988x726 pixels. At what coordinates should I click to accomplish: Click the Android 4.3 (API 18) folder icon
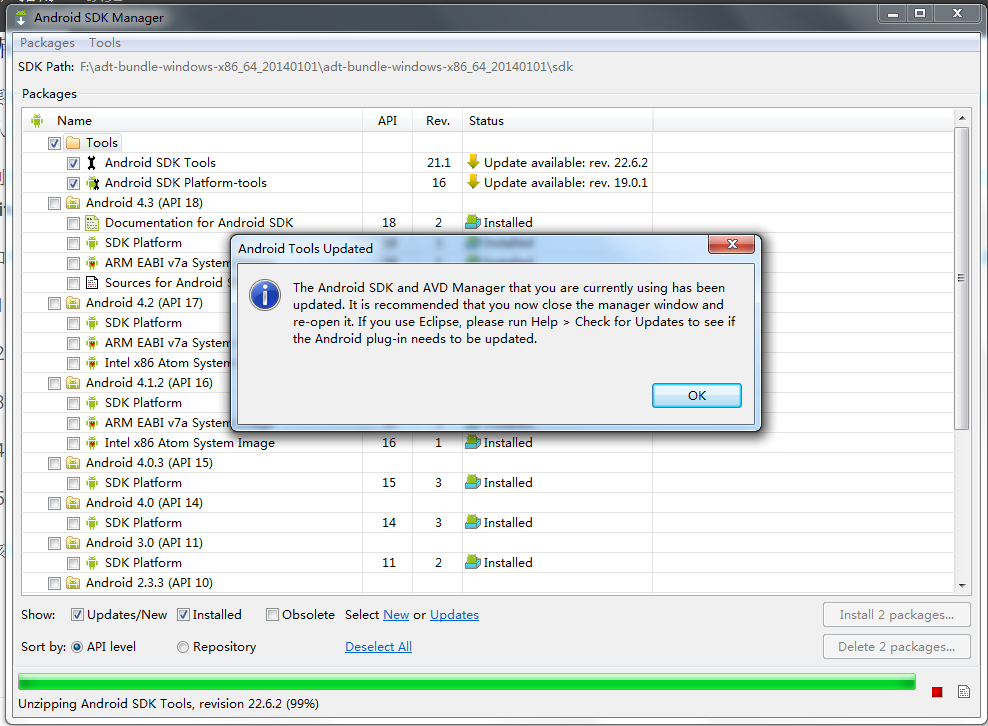pos(73,203)
